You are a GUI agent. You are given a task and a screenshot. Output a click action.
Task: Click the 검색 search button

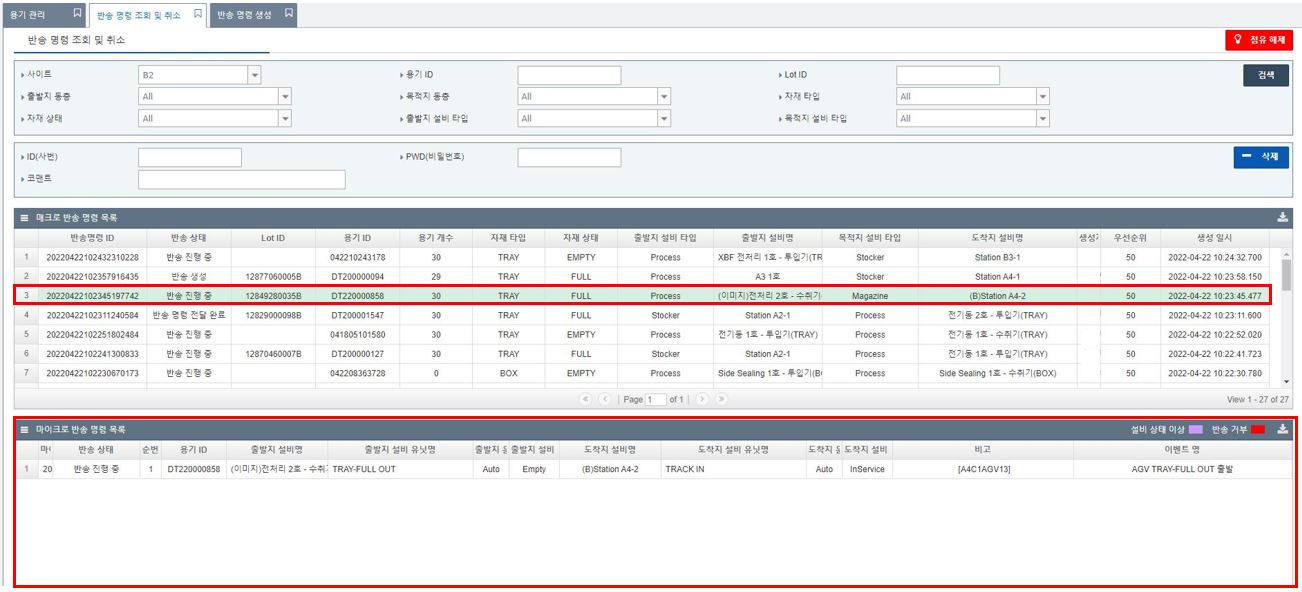(x=1265, y=75)
